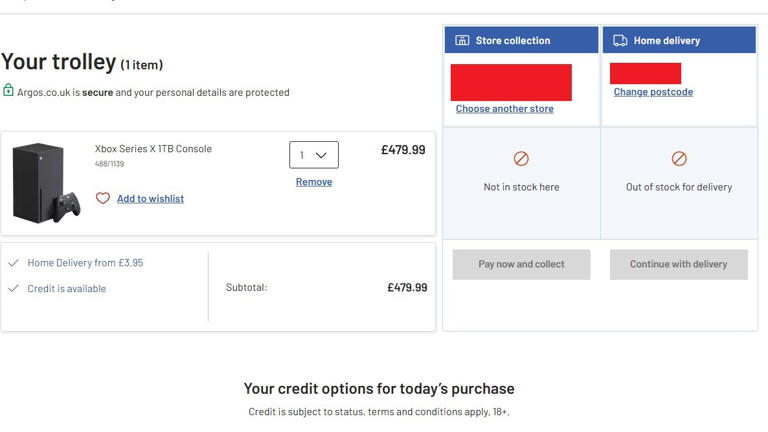Click the heart wishlist icon

(x=103, y=198)
